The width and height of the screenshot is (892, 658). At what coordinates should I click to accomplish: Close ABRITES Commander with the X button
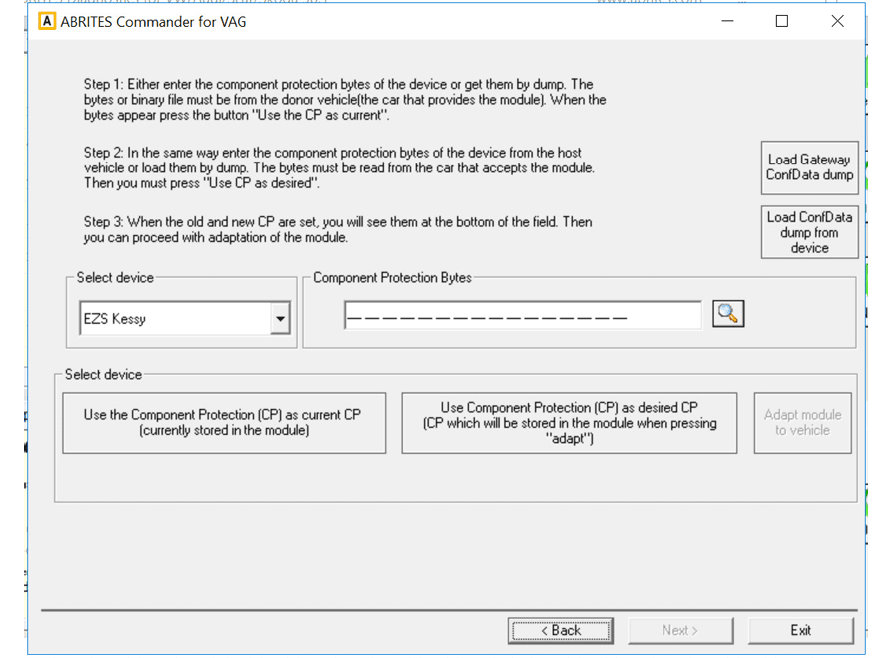coord(837,21)
